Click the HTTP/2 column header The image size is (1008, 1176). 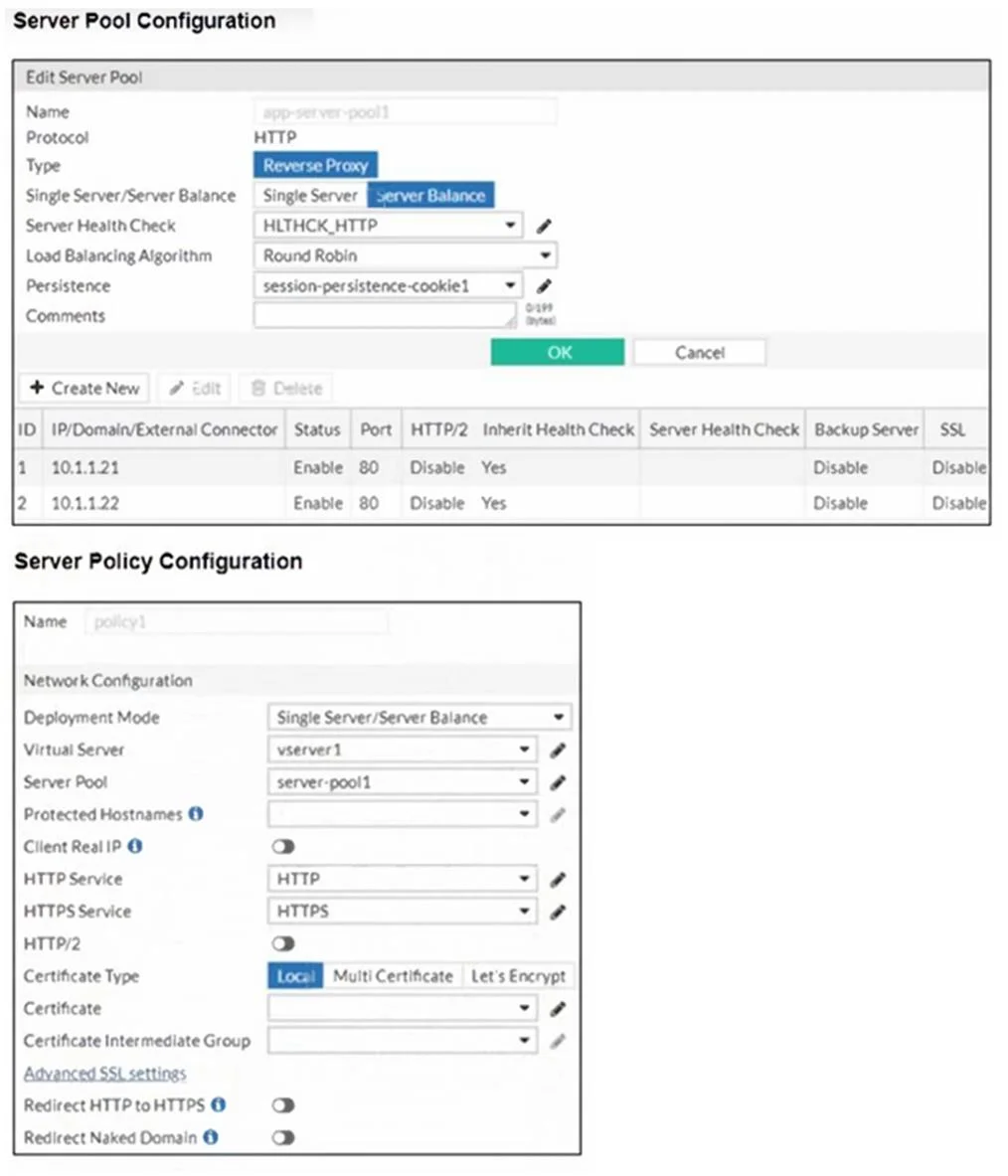(x=438, y=429)
